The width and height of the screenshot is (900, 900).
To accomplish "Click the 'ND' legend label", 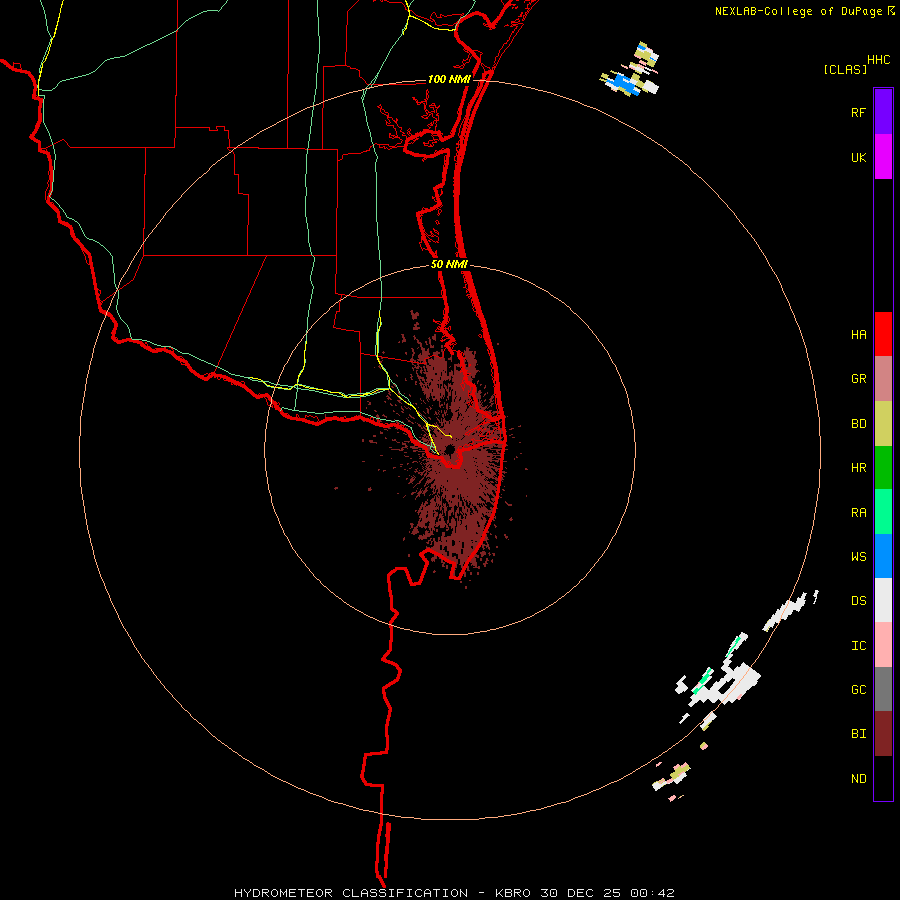I will pos(858,779).
